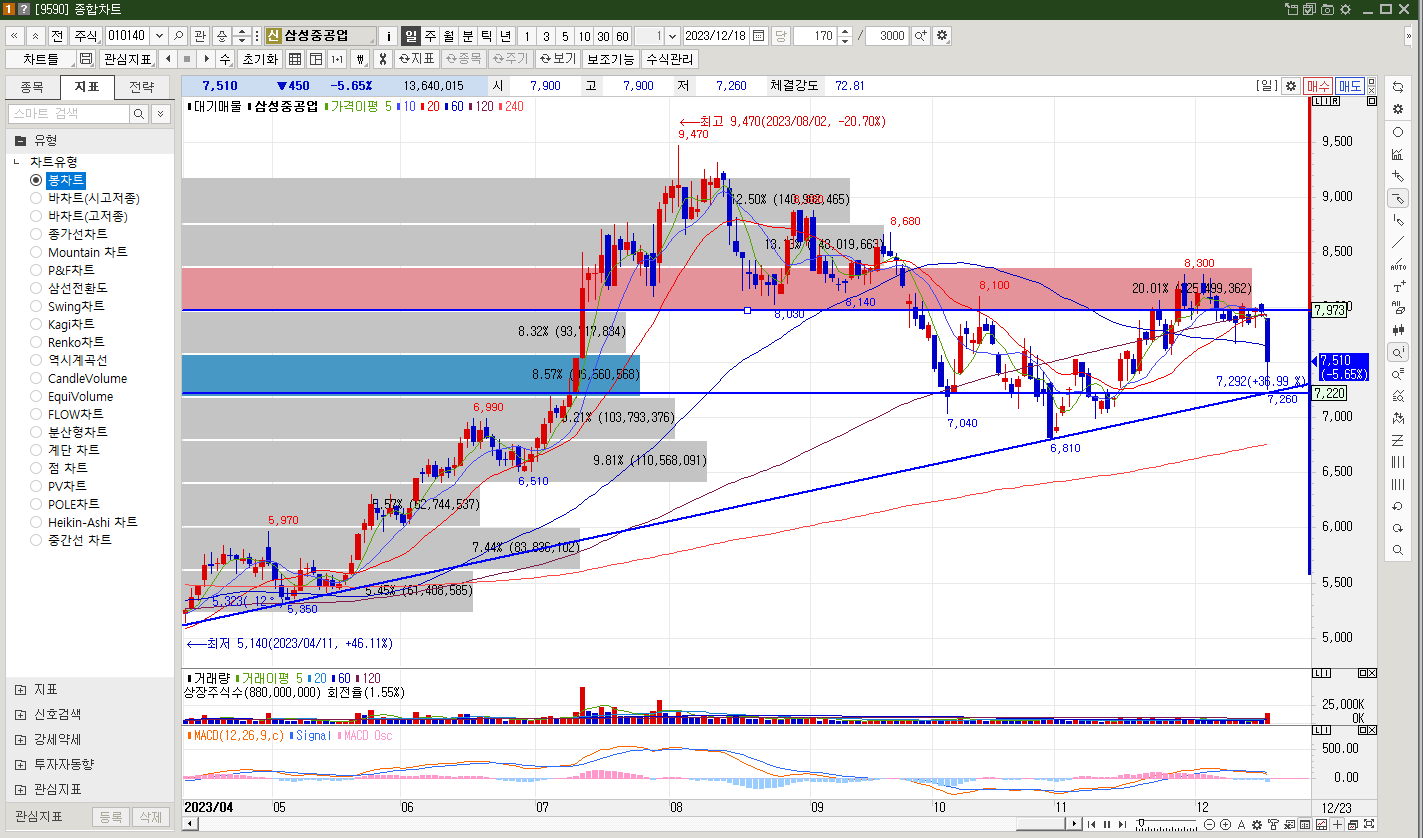Click the double-chevron beside smart search box
1423x838 pixels.
click(x=161, y=114)
